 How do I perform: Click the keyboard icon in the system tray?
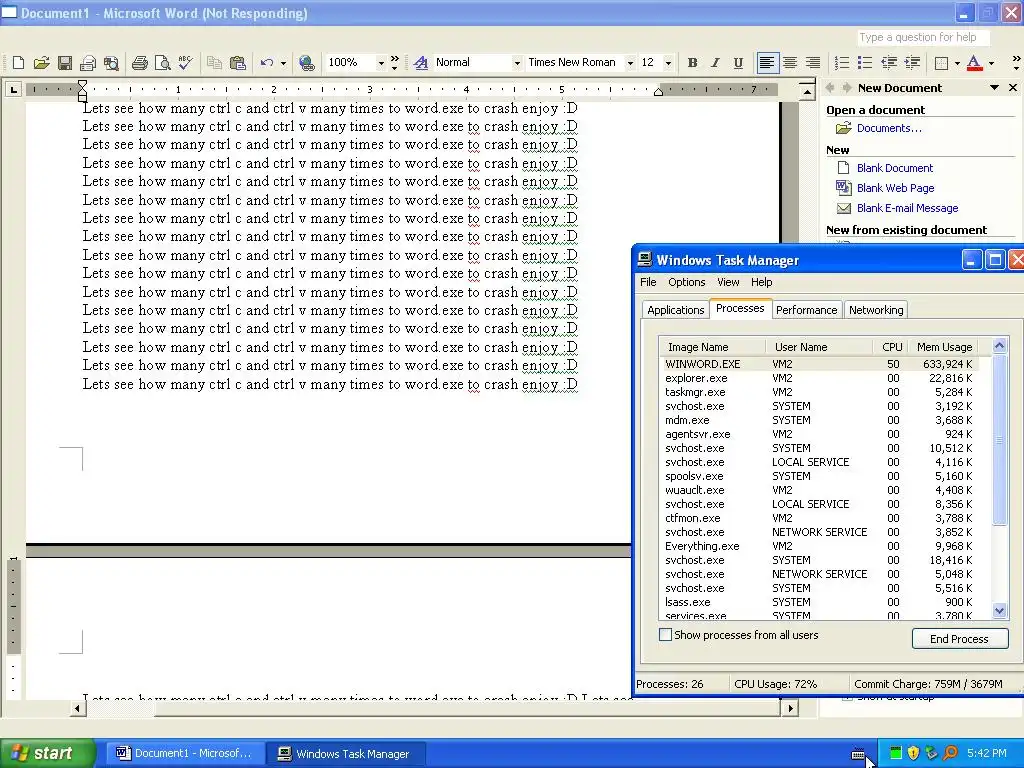click(859, 754)
